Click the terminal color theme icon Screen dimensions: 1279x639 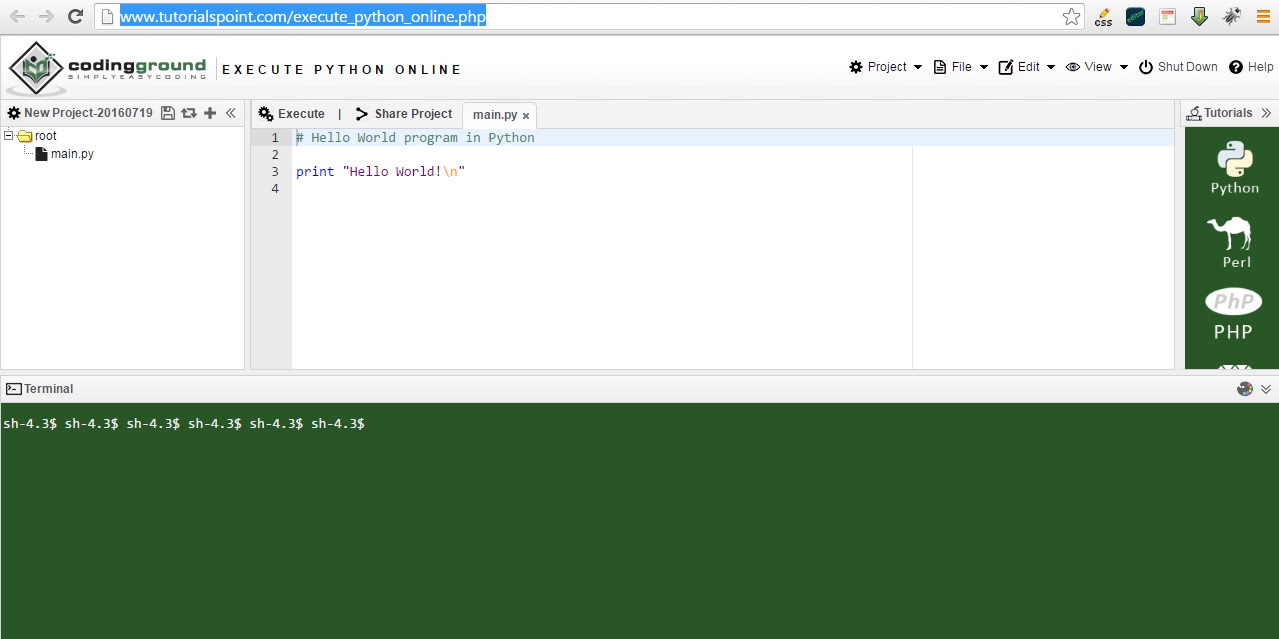pos(1245,389)
